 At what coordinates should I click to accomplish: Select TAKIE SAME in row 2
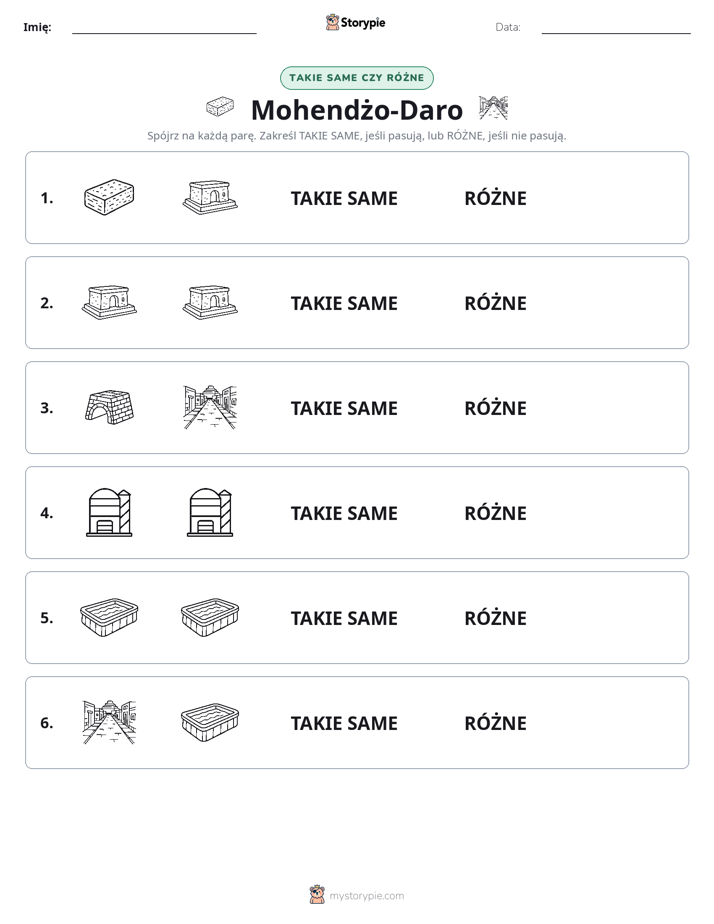tap(344, 303)
